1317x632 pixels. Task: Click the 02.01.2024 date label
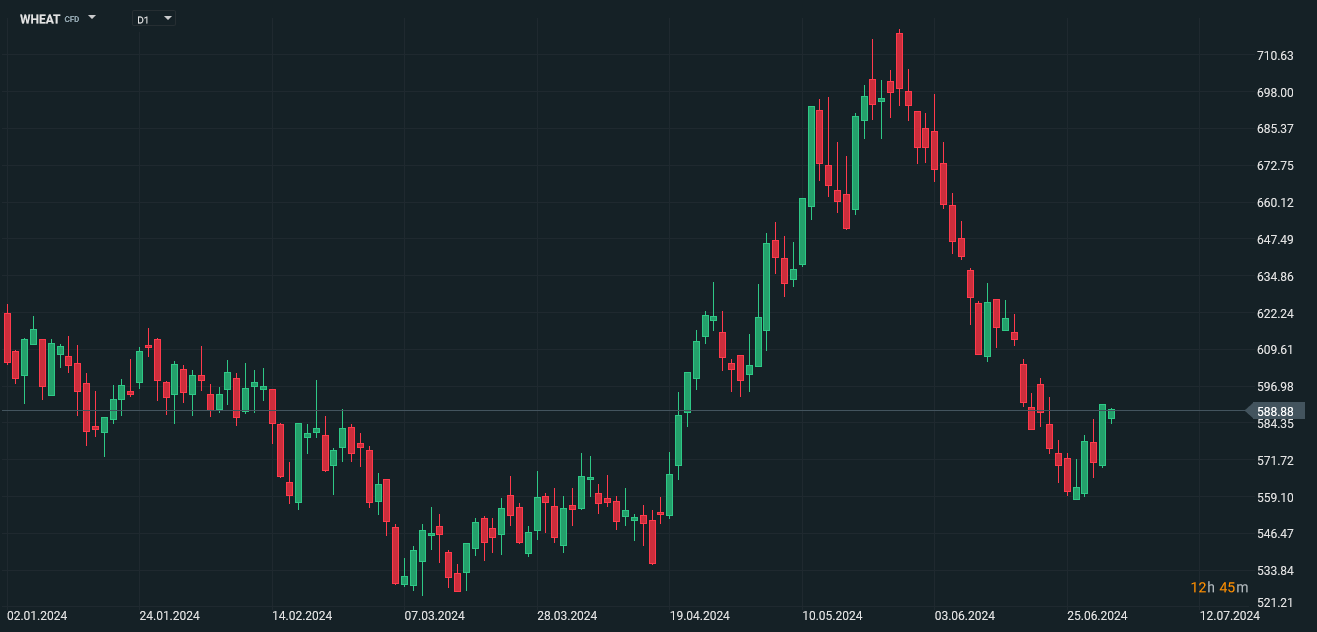pos(37,616)
